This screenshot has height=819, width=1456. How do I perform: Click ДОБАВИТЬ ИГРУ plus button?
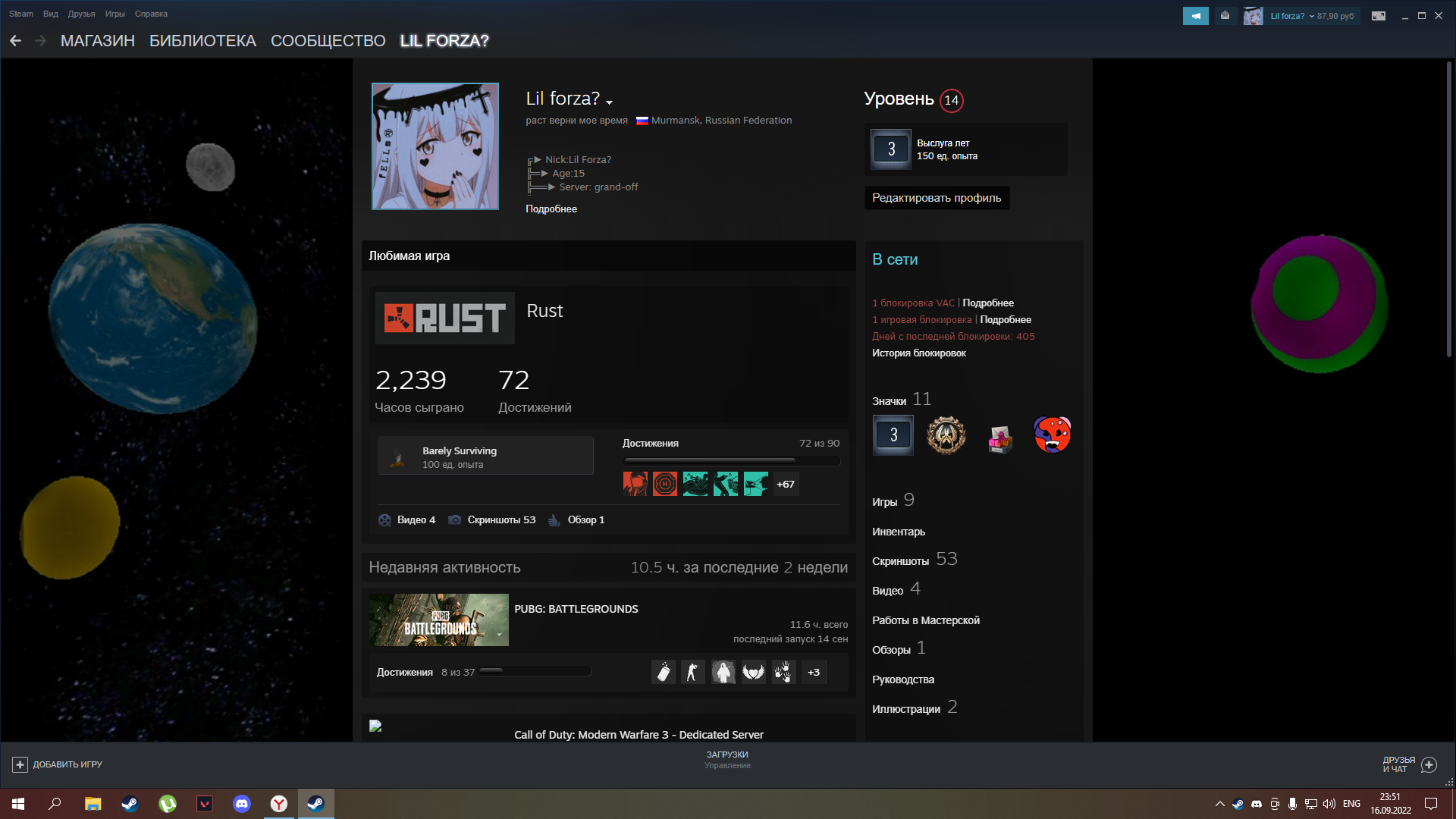(20, 765)
